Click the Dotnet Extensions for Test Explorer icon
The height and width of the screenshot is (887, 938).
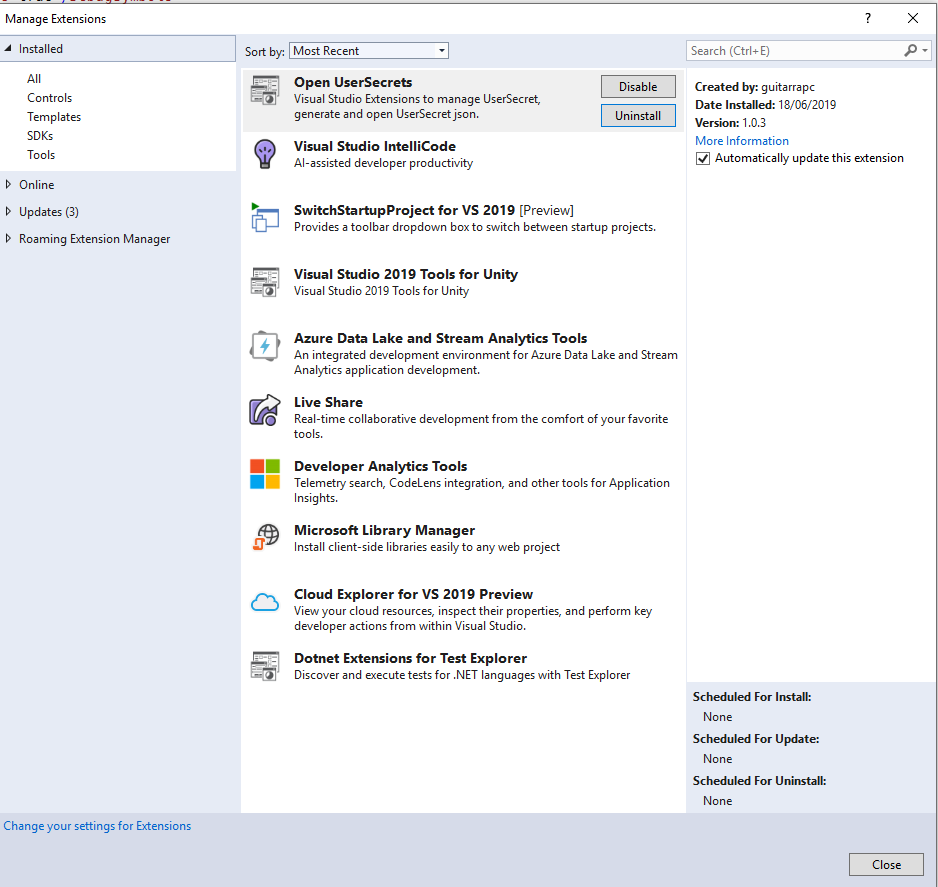264,666
